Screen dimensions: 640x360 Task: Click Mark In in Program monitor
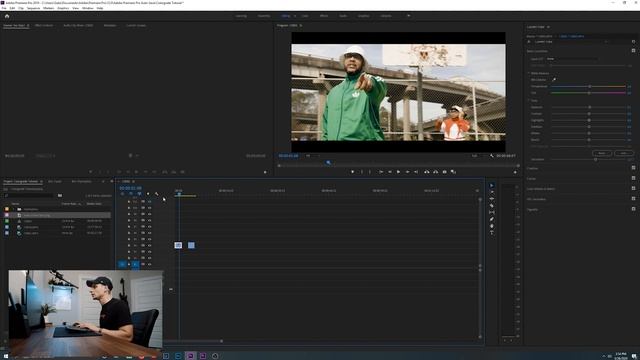point(362,172)
